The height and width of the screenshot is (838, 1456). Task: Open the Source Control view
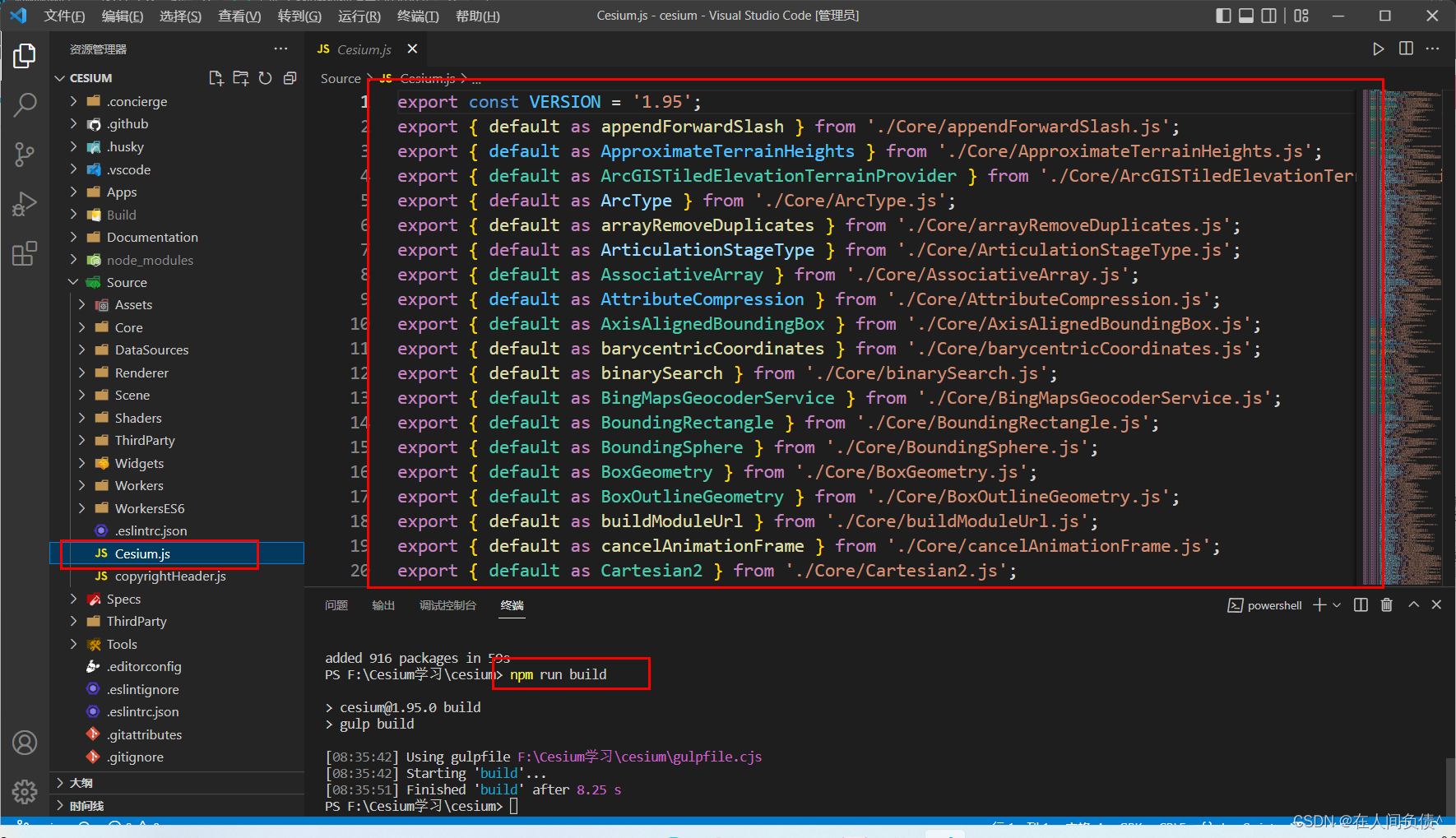25,154
